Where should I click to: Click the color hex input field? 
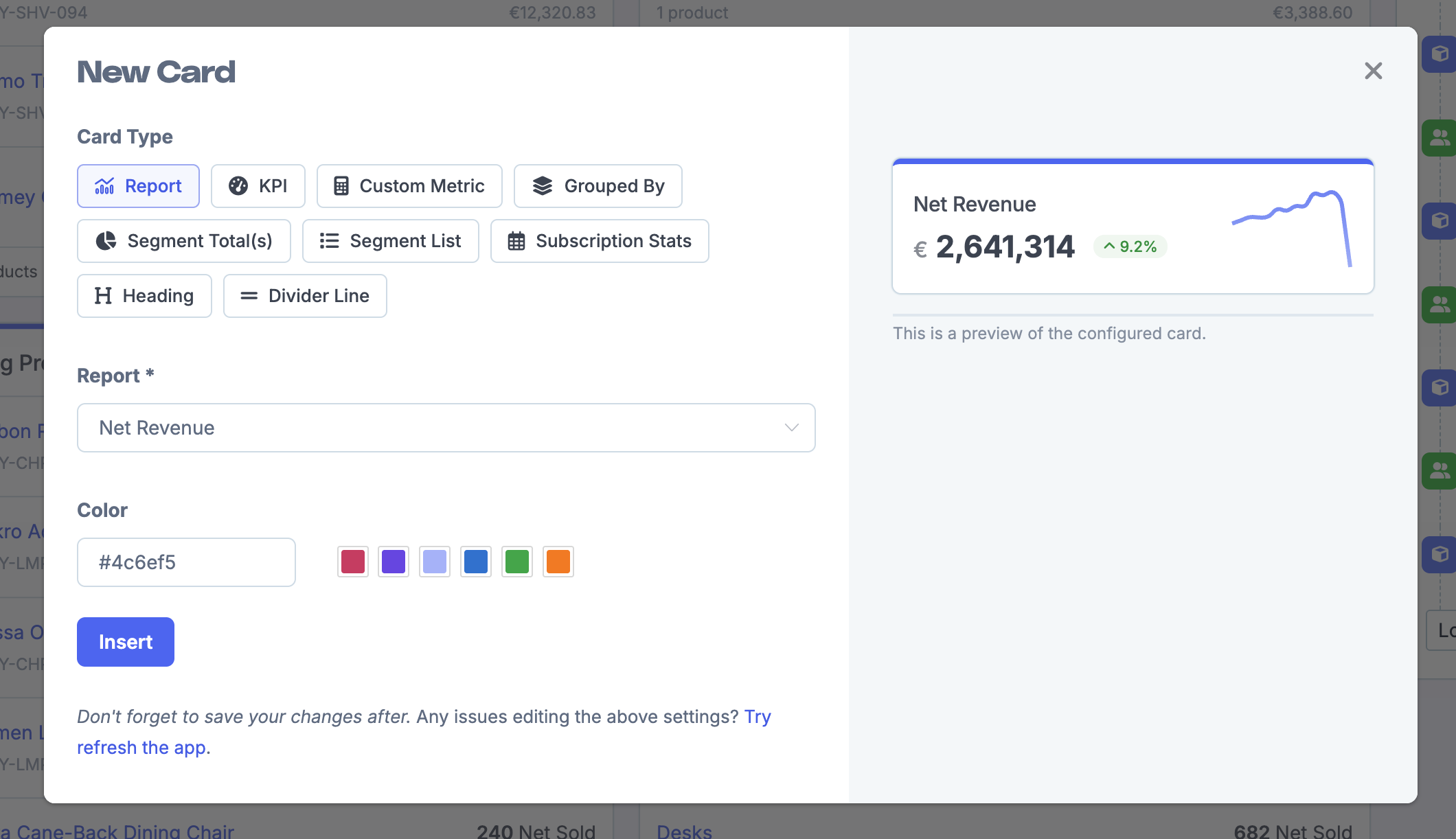coord(186,562)
